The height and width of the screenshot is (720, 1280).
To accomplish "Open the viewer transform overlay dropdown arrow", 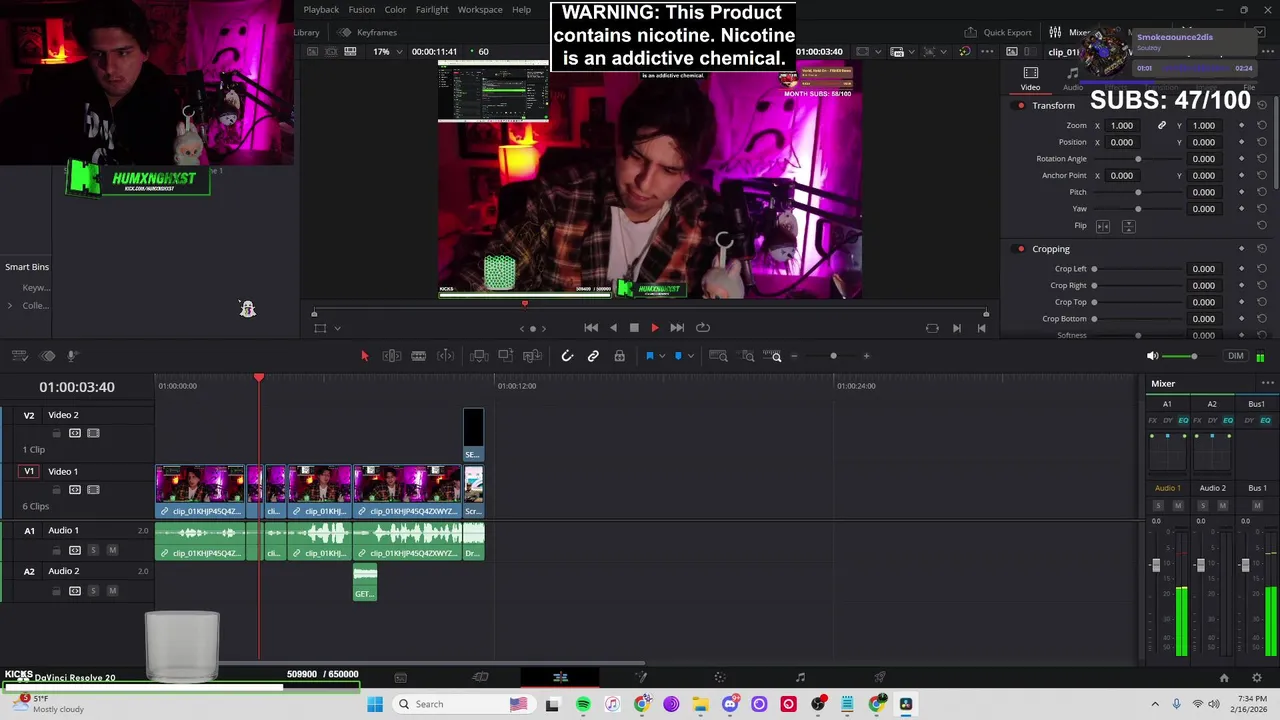I will [337, 328].
